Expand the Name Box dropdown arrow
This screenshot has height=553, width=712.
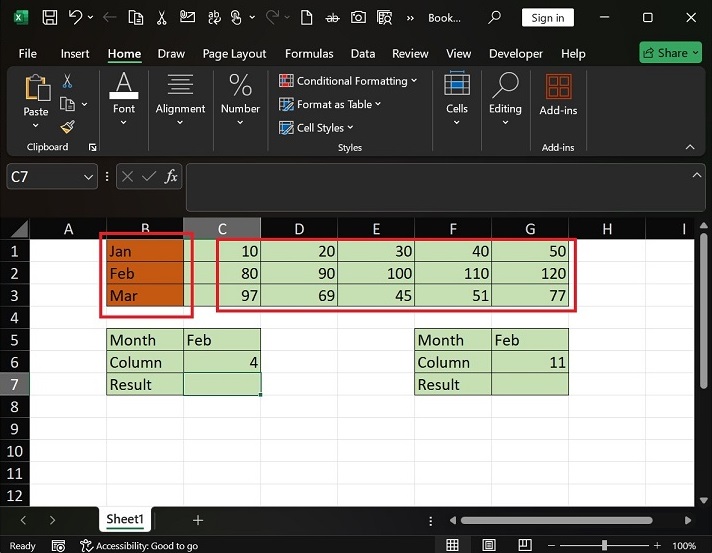[87, 176]
